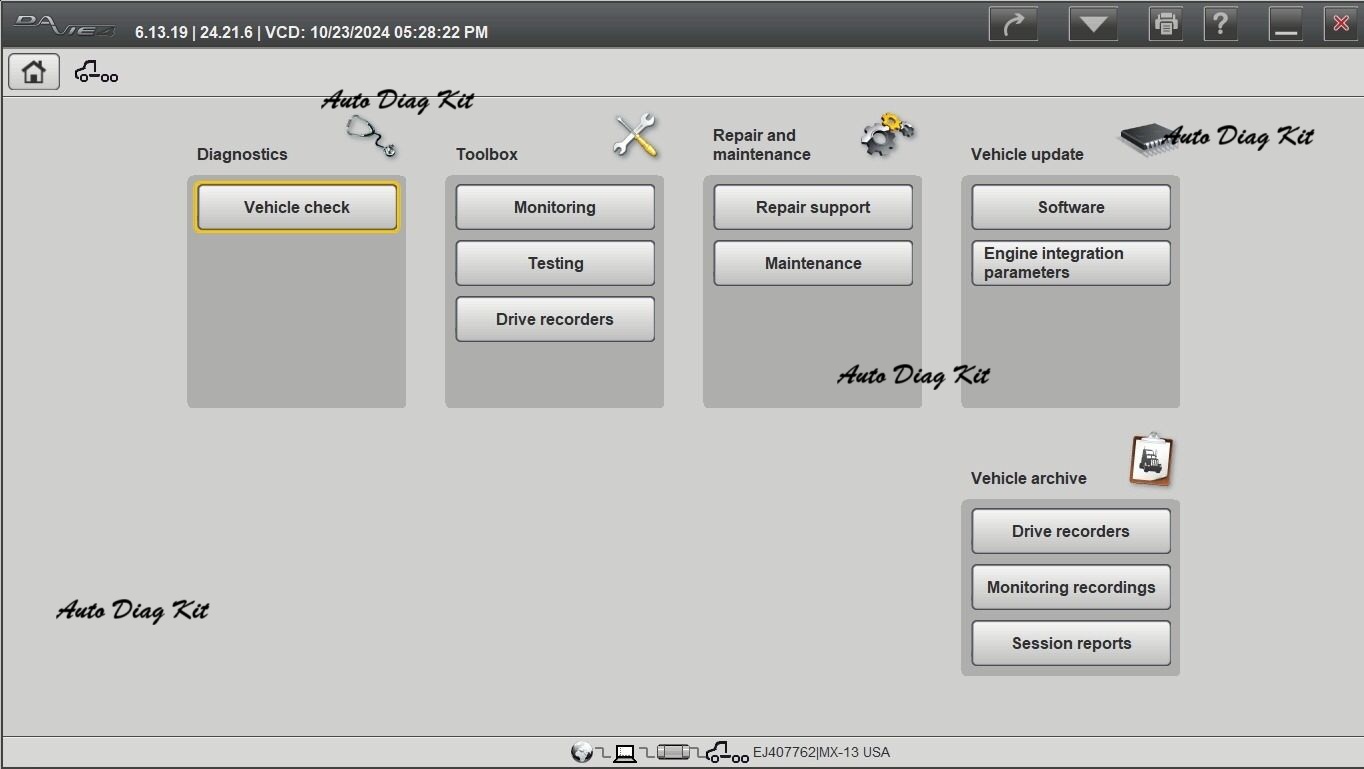Launch Software vehicle update
This screenshot has width=1364, height=769.
pos(1071,207)
